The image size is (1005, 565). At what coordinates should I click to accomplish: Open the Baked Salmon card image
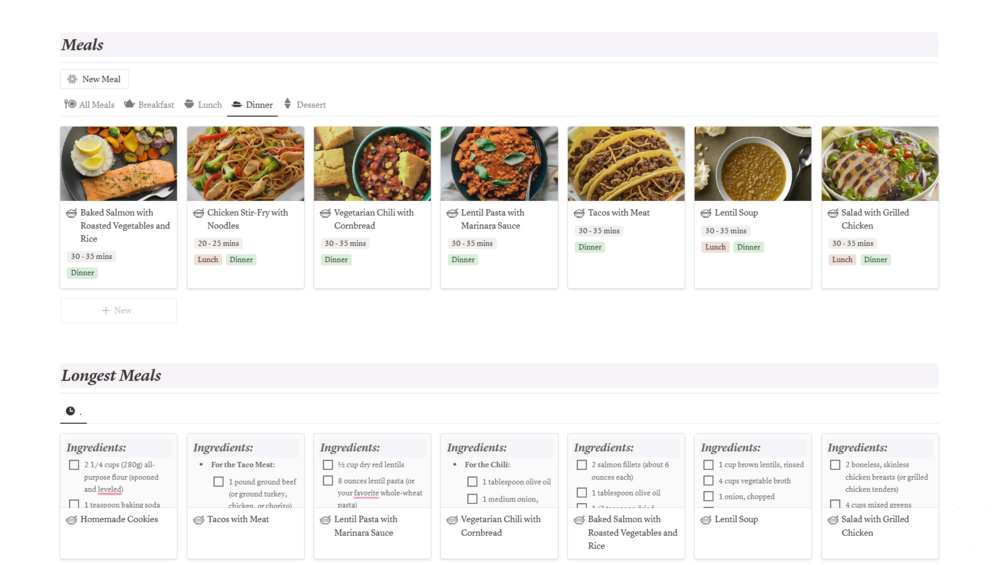[118, 163]
